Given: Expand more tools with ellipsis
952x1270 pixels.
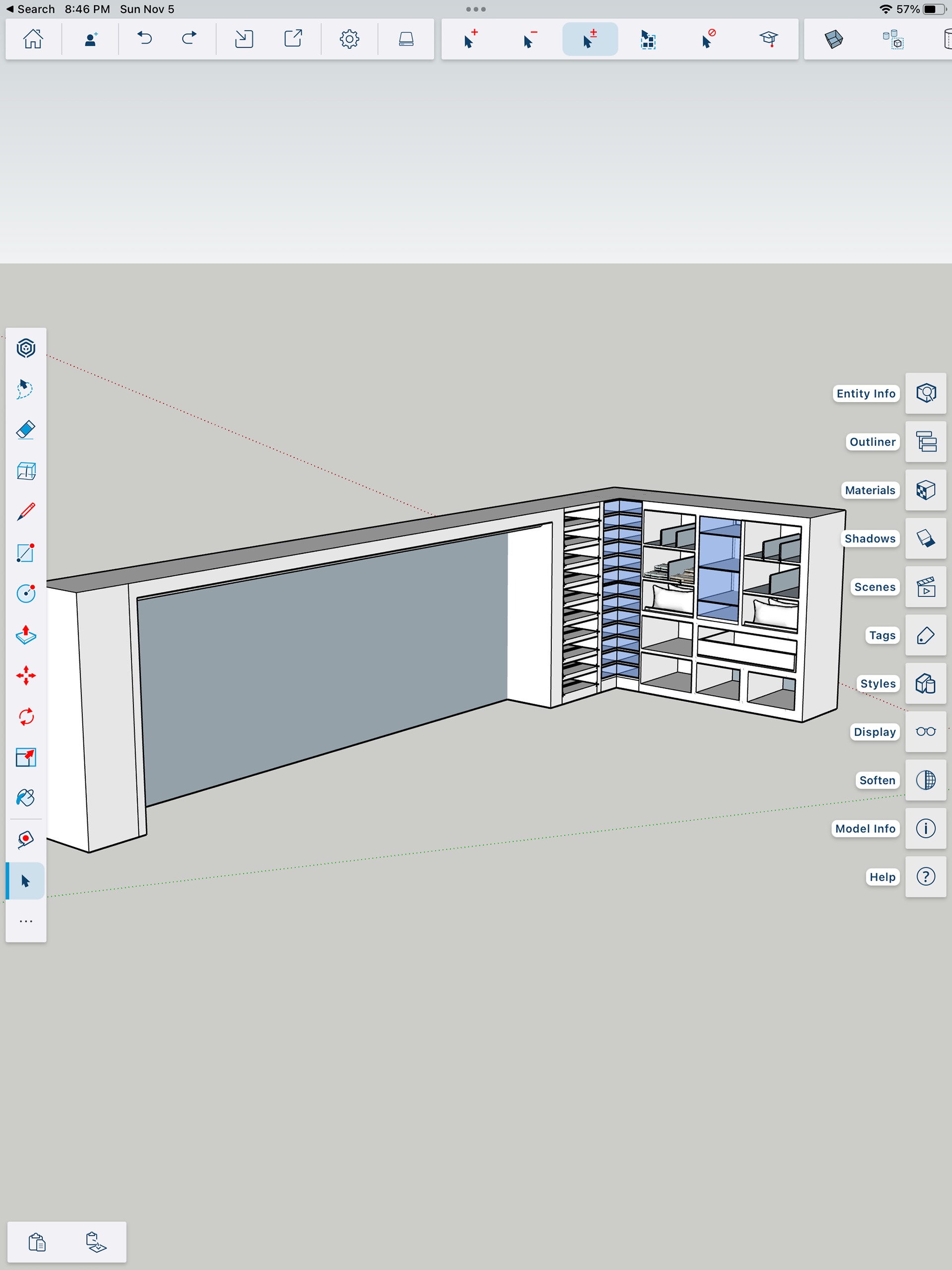Looking at the screenshot, I should (26, 921).
